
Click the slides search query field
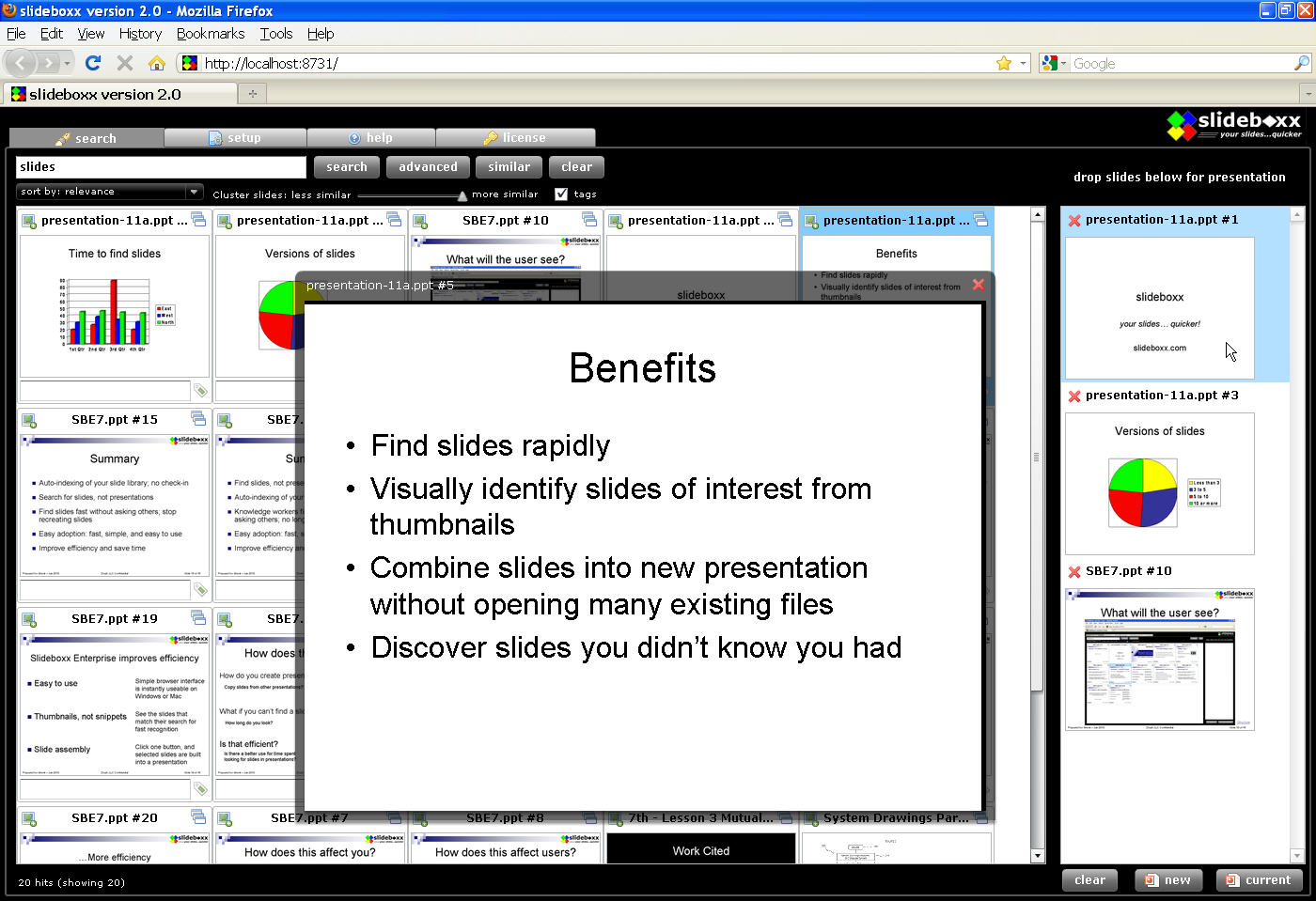[x=161, y=167]
